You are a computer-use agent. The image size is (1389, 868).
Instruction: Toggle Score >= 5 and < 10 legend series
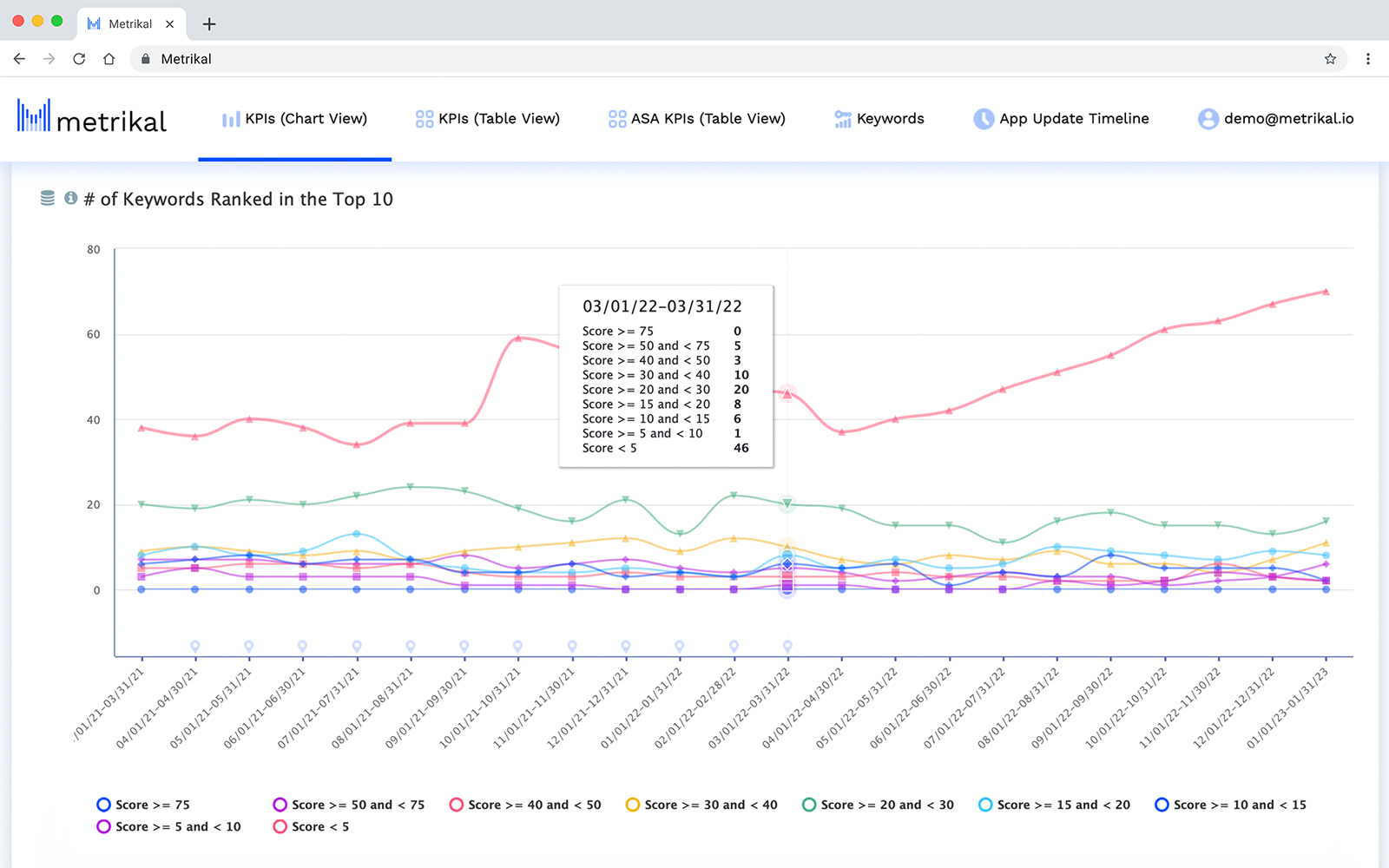click(168, 826)
